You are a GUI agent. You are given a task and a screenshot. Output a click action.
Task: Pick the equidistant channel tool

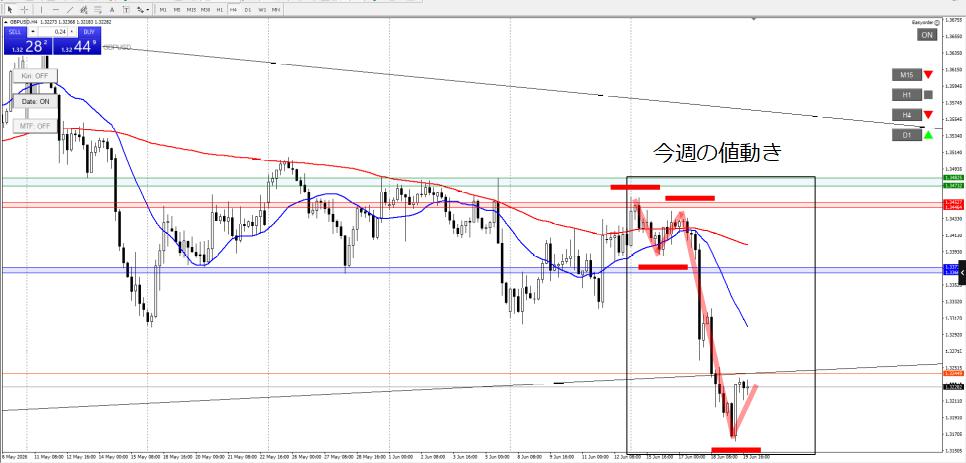[84, 9]
